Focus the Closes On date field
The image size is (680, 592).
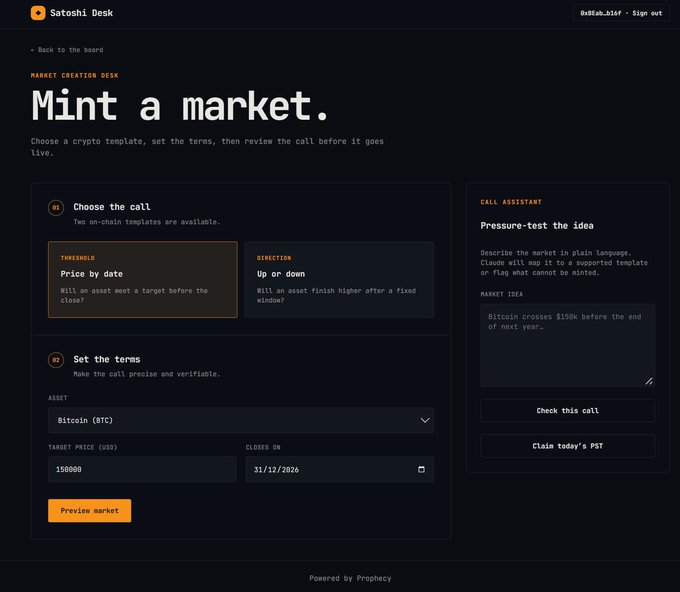340,469
